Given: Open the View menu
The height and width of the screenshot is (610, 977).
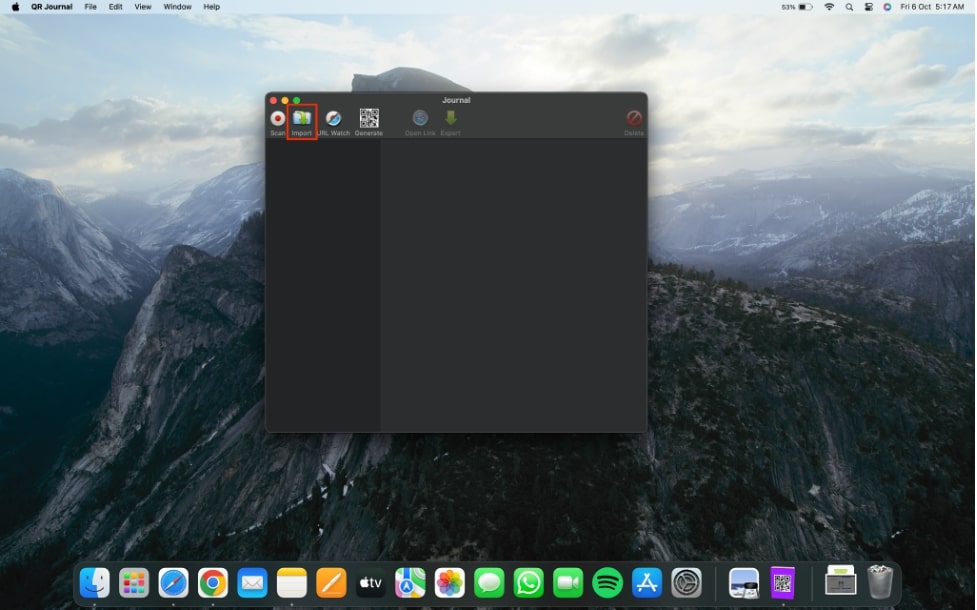Looking at the screenshot, I should click(143, 7).
